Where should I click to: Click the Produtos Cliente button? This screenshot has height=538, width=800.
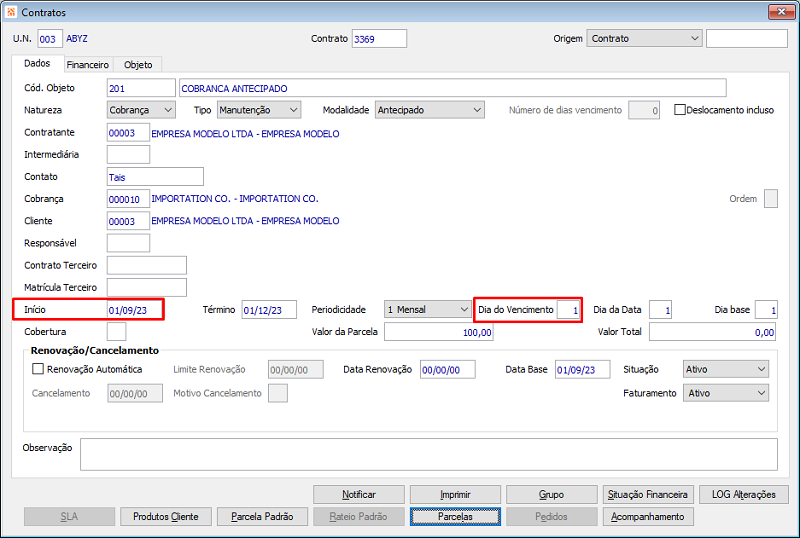click(x=166, y=517)
